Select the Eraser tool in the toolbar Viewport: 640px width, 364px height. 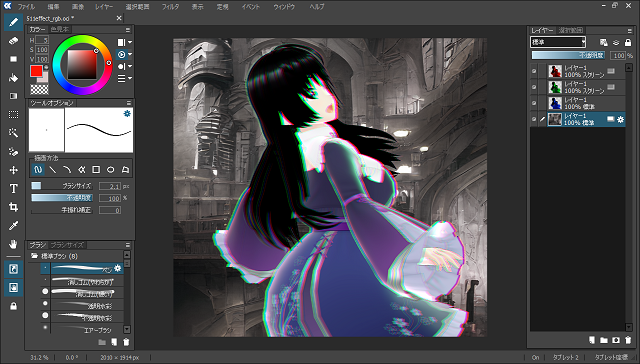point(13,40)
